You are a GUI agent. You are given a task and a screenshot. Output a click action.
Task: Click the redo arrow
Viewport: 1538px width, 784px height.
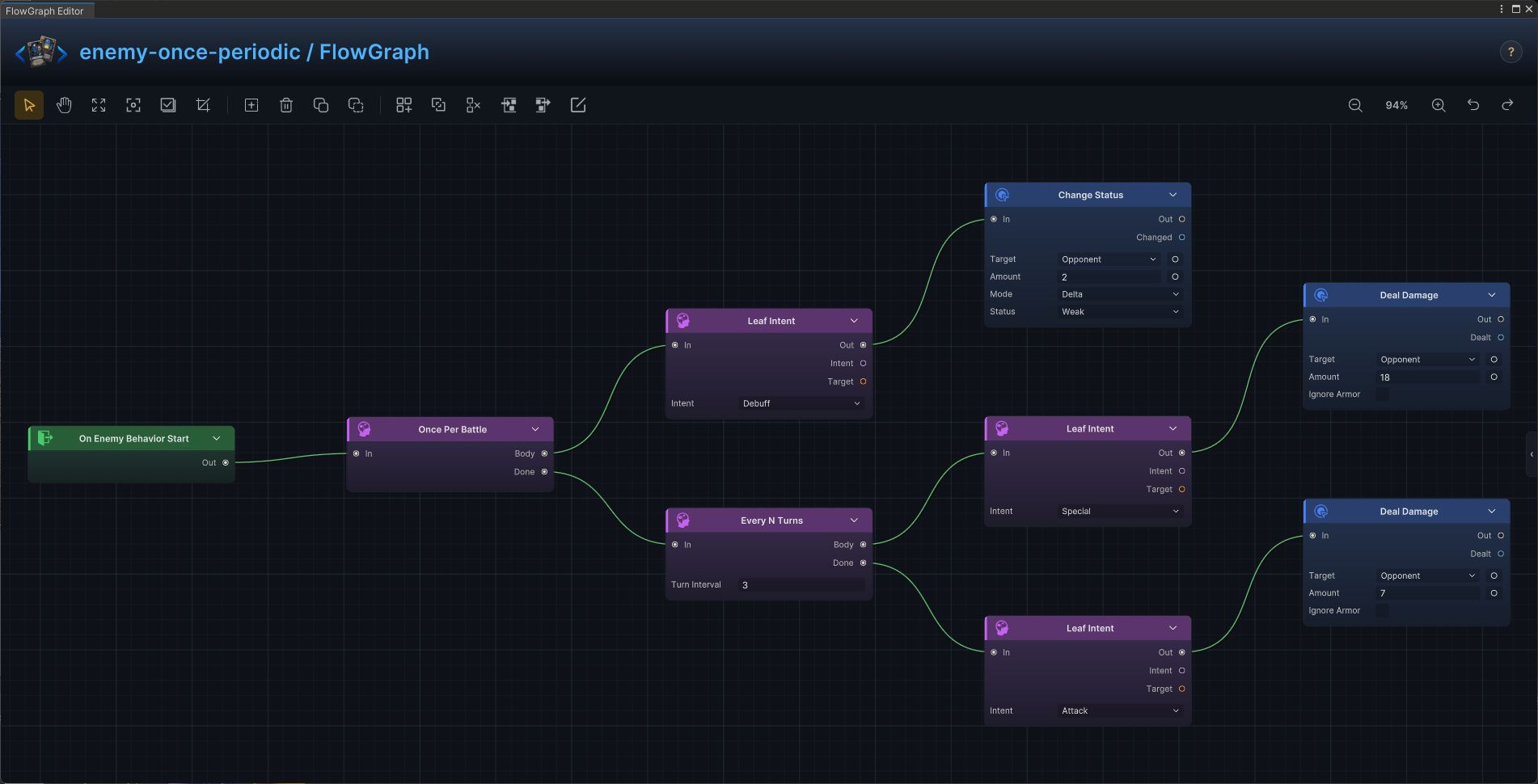click(x=1508, y=105)
